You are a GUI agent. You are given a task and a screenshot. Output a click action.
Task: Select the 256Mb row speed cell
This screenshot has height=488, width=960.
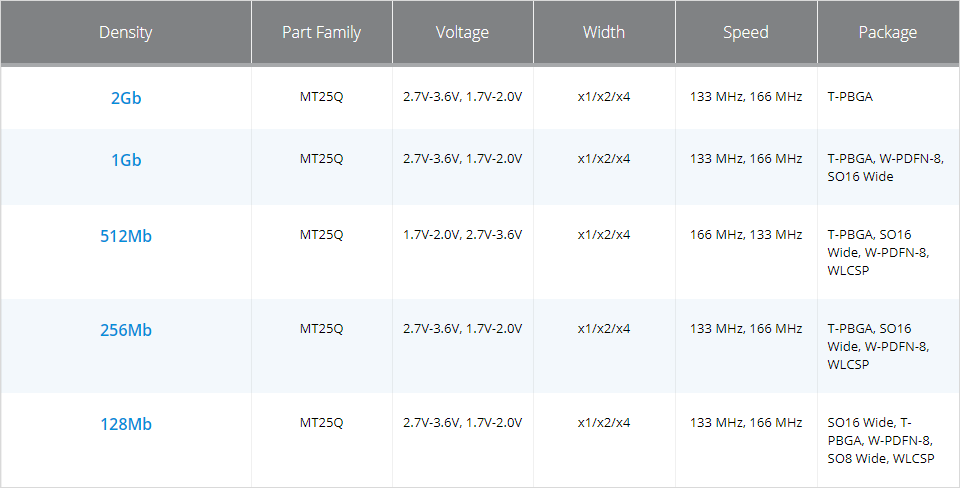pos(746,329)
